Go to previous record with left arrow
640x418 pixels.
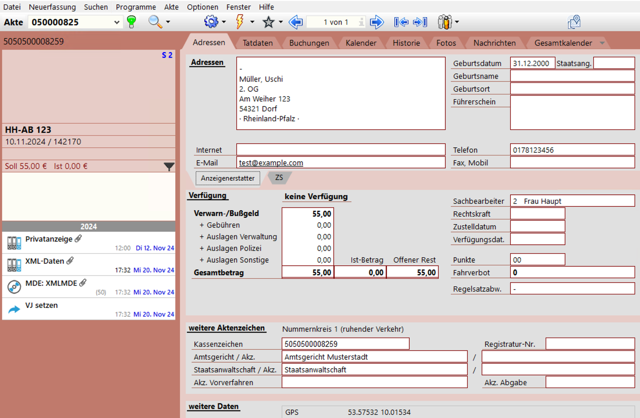296,22
